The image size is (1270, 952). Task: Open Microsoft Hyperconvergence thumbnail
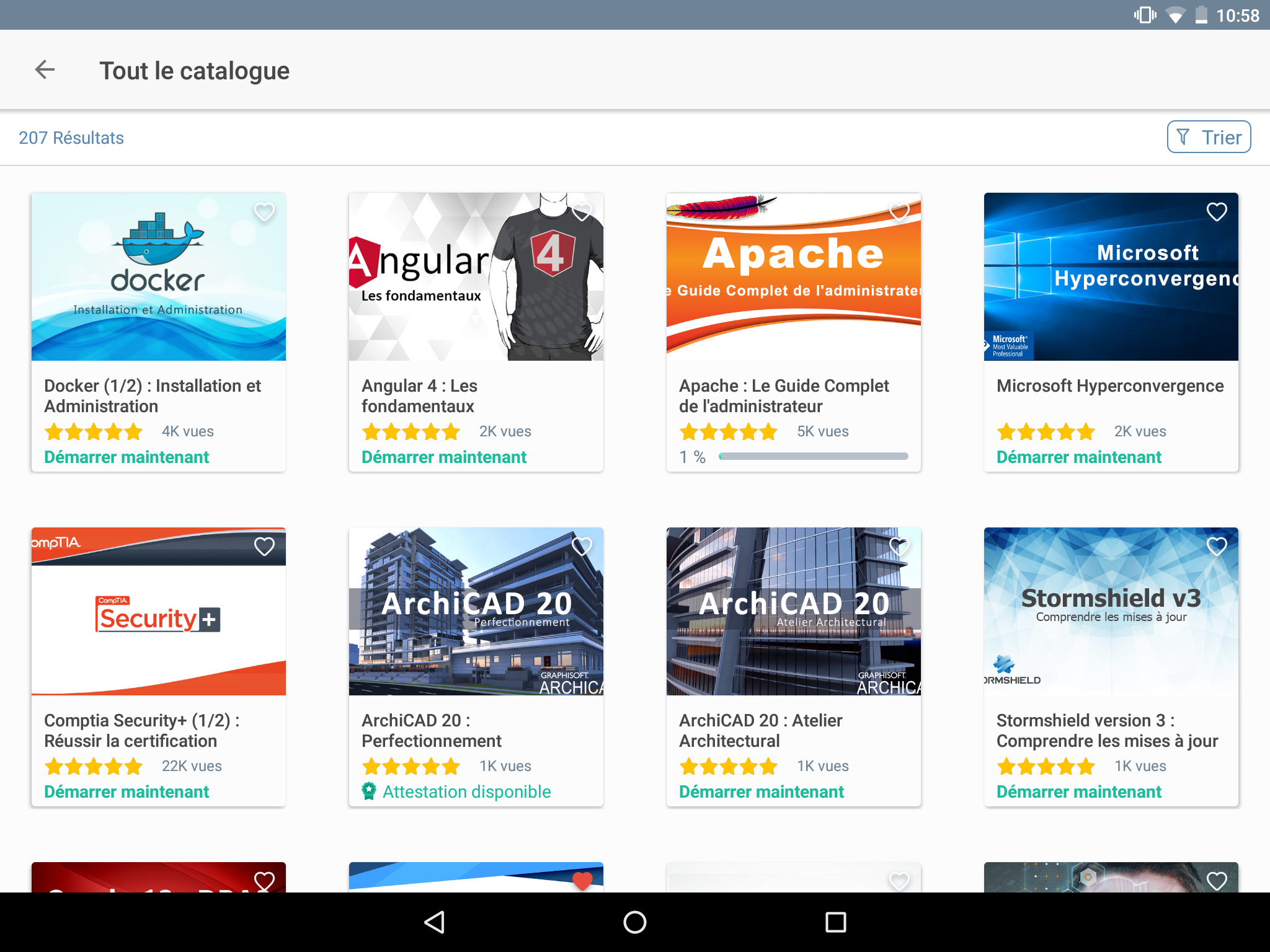click(1111, 277)
